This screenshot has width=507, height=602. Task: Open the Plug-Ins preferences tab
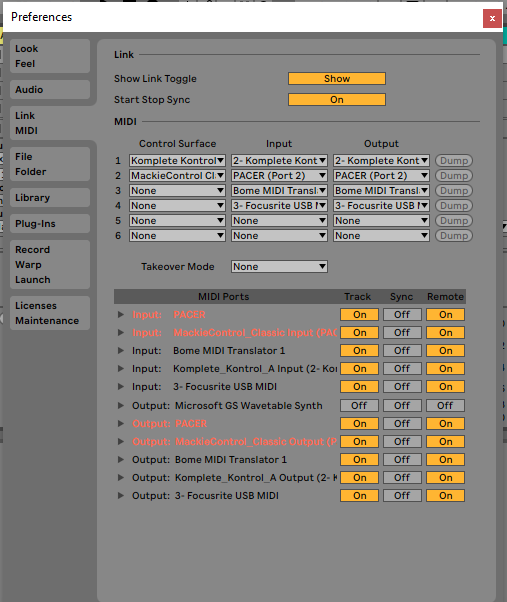[50, 223]
